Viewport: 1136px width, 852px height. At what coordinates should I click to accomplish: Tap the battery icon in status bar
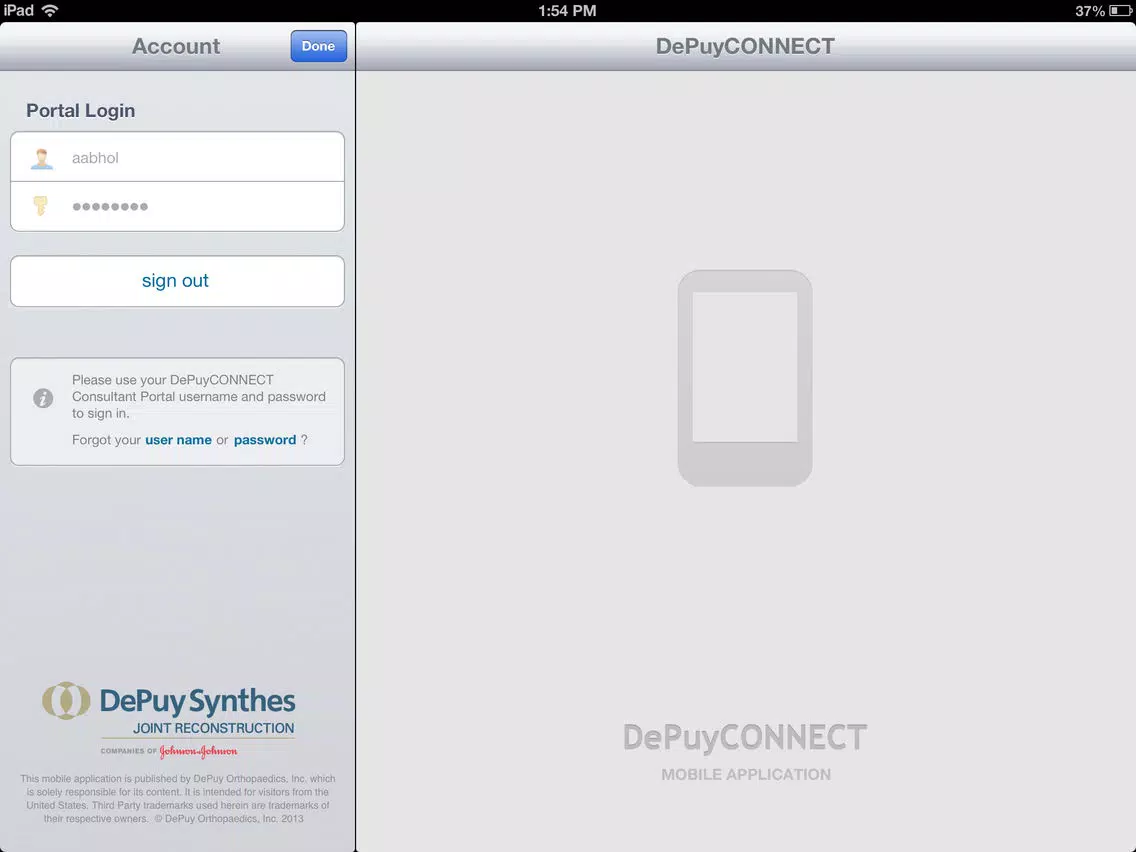point(1120,10)
